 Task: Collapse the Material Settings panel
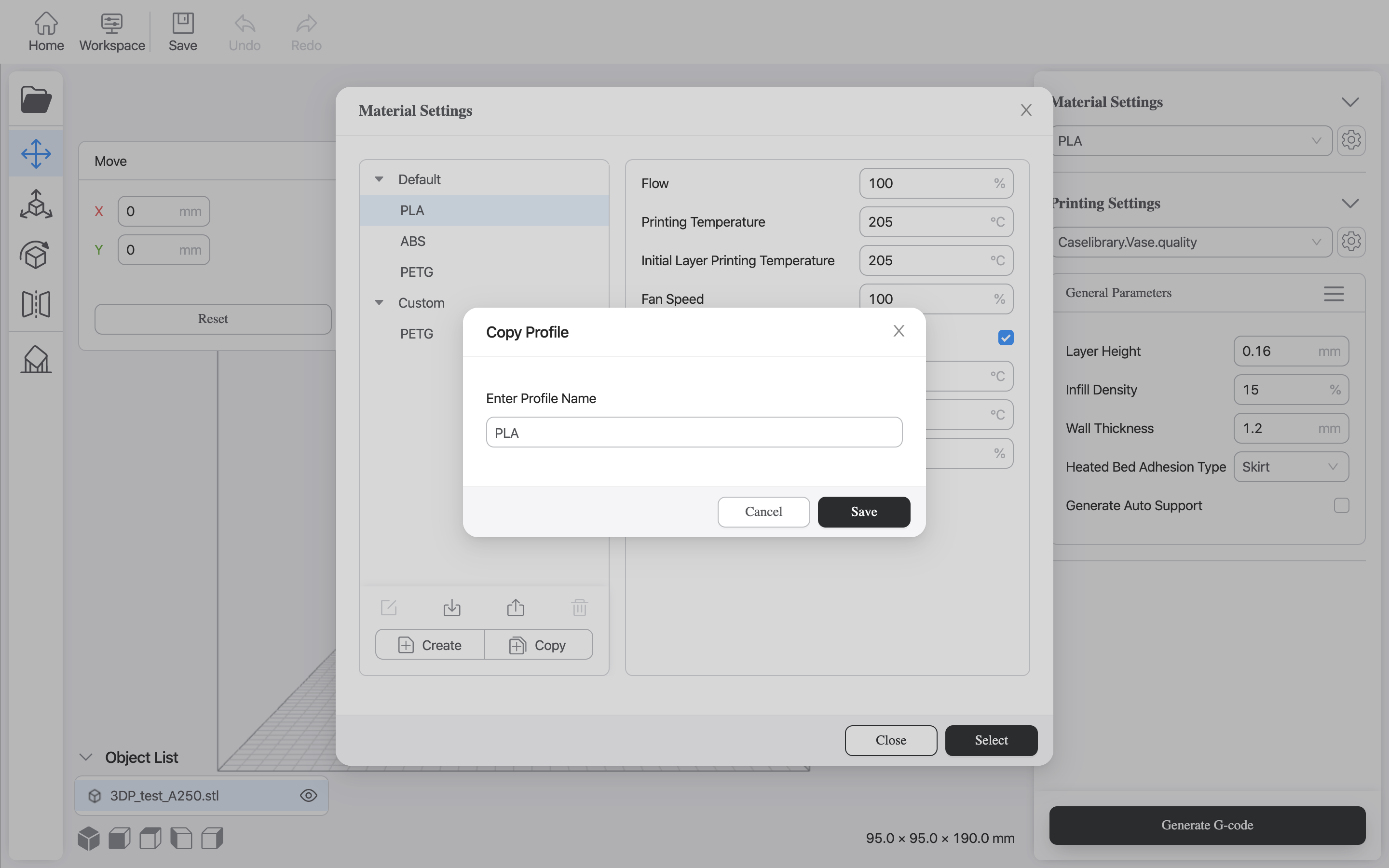(1350, 102)
